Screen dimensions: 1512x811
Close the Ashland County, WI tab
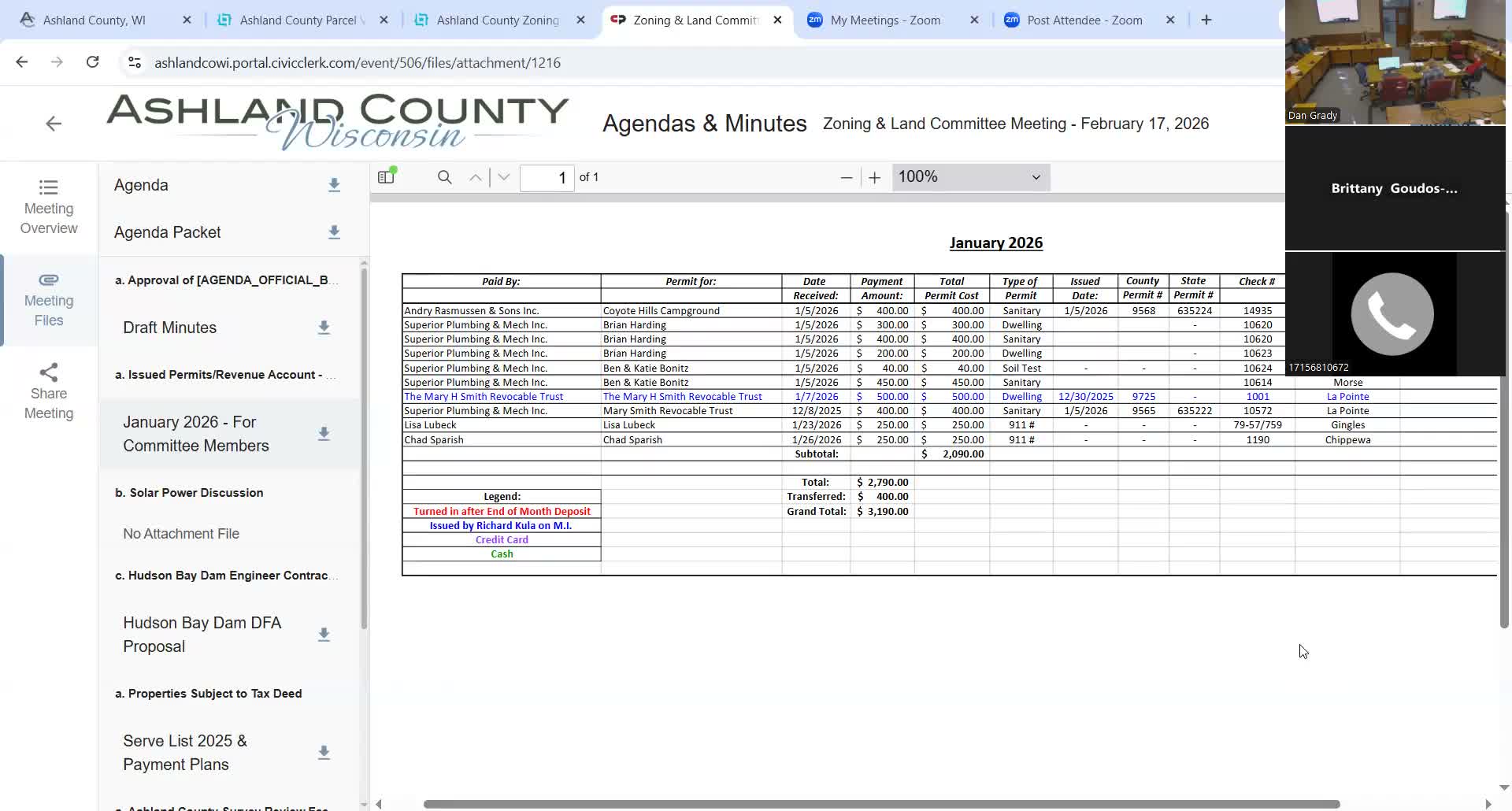187,20
